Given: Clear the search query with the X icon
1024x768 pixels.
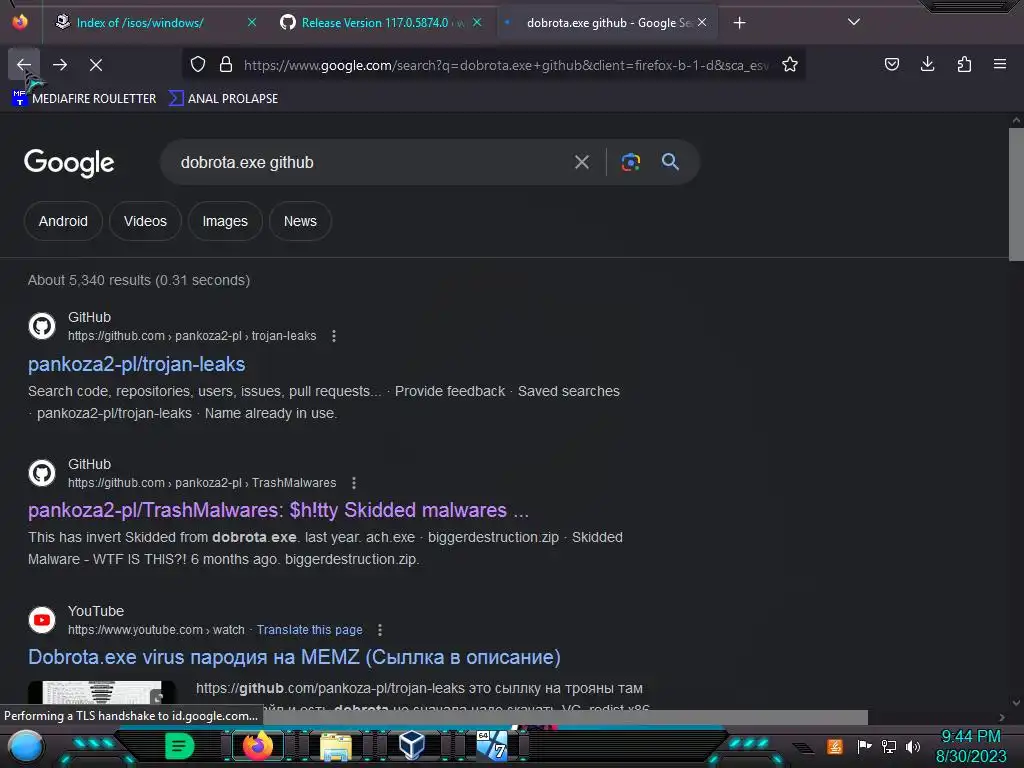Looking at the screenshot, I should point(581,162).
